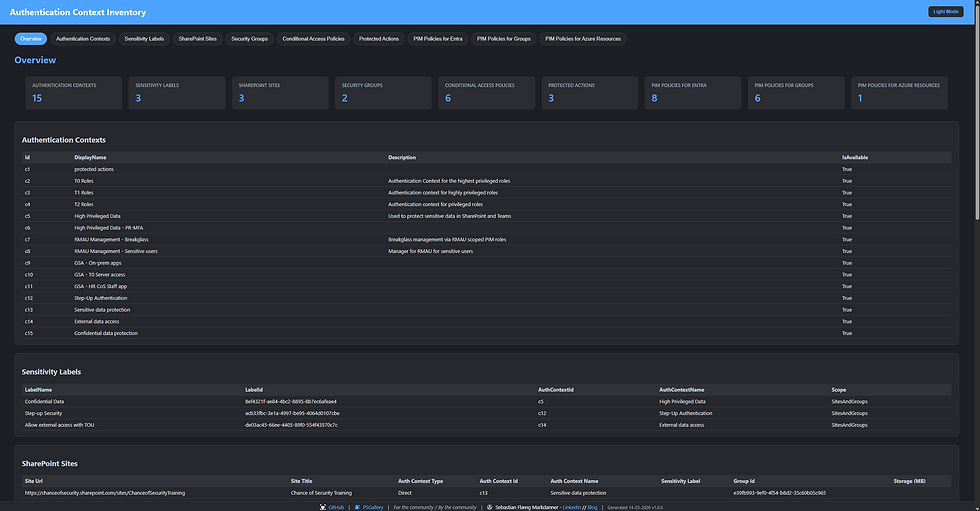This screenshot has width=980, height=511.
Task: Click the Sensitivity Label column header
Action: click(x=681, y=482)
